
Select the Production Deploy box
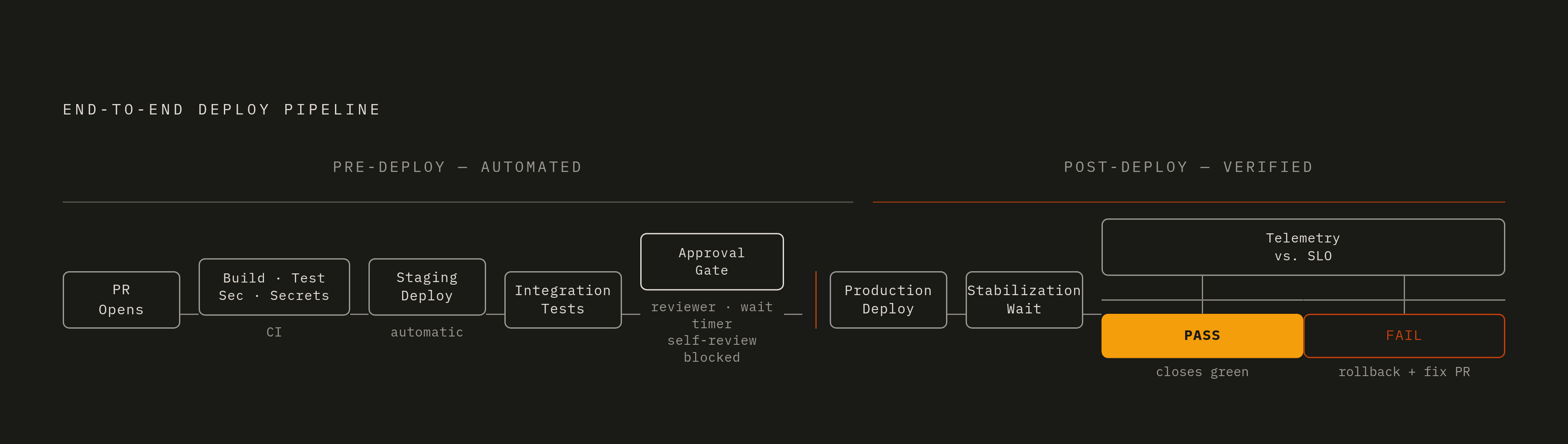click(x=888, y=300)
